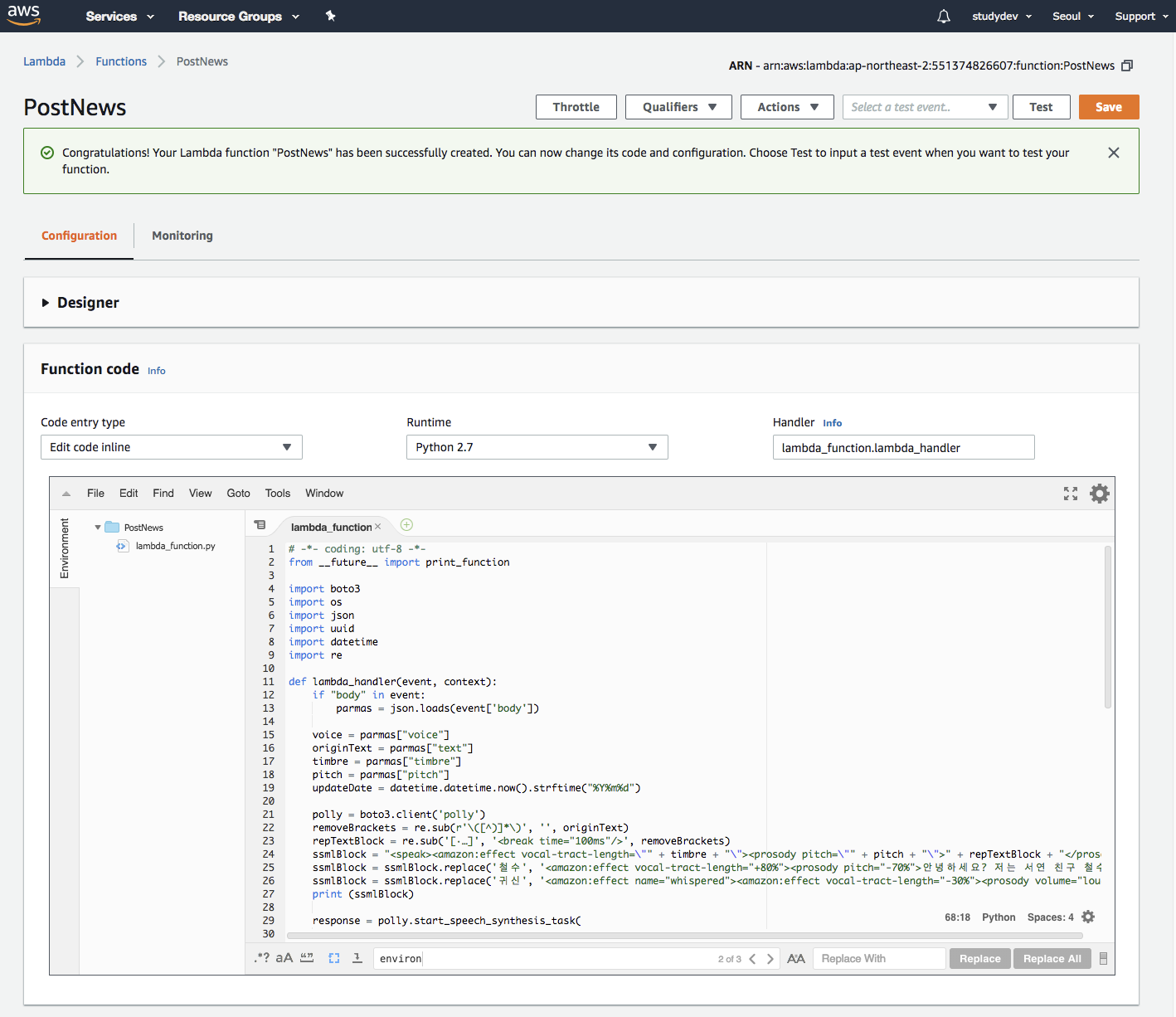Select lambda_function.py in file tree

(175, 546)
